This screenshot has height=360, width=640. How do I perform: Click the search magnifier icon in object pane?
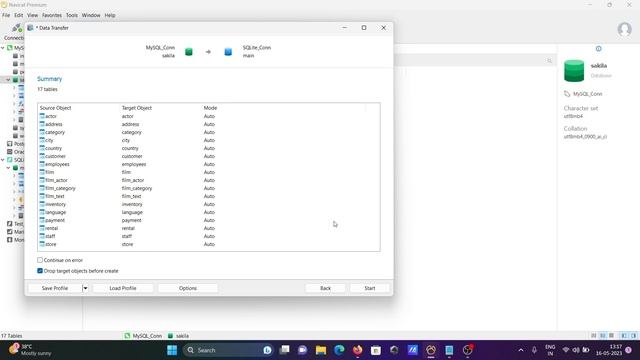[549, 61]
